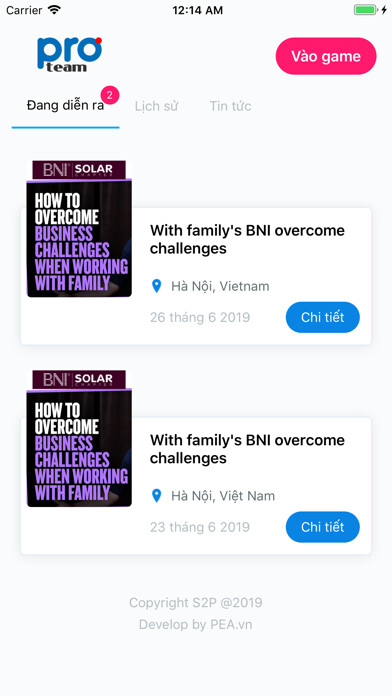The image size is (392, 696).
Task: Open Chi tiết for the 26 tháng 6 event
Action: pyautogui.click(x=323, y=317)
